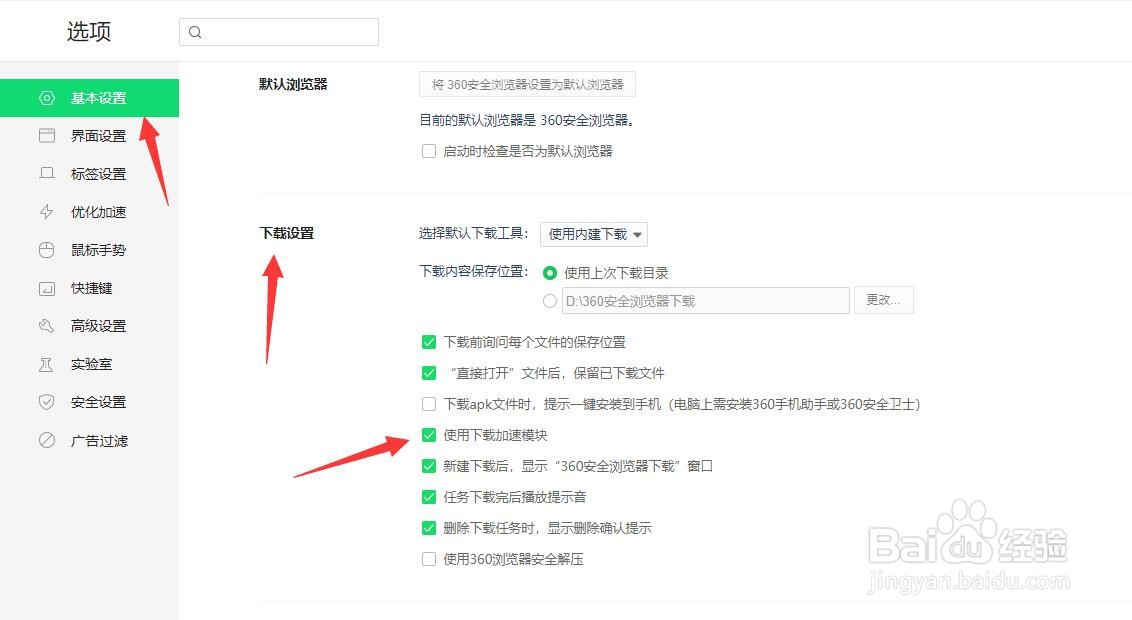The height and width of the screenshot is (620, 1132).
Task: Click the search magnifier icon
Action: (x=195, y=32)
